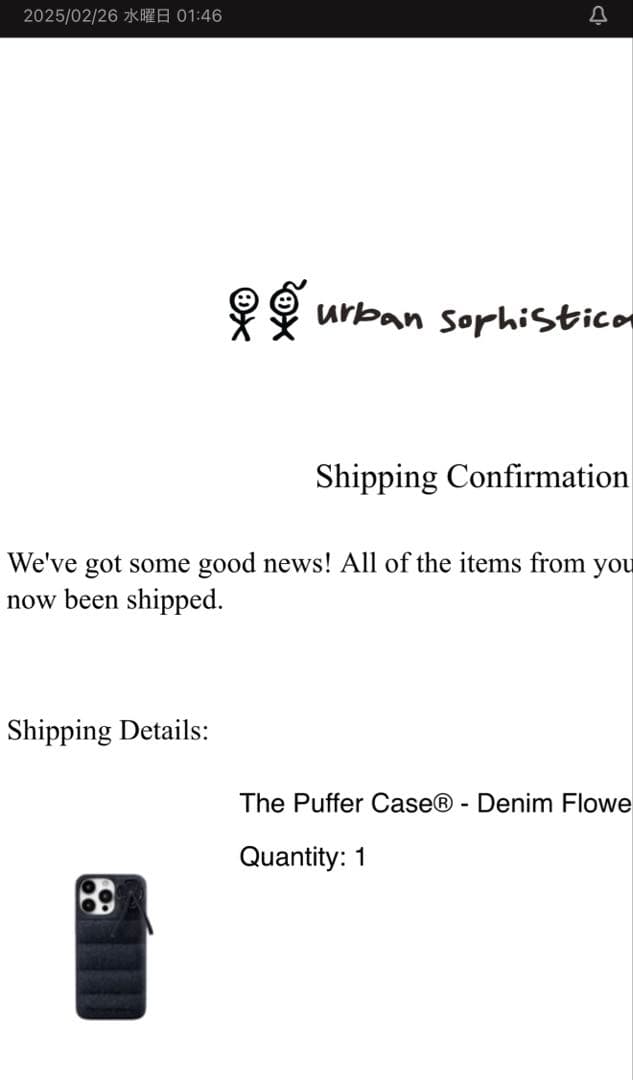Select the 水曜日 weekday label
633x1080 pixels.
[x=147, y=16]
